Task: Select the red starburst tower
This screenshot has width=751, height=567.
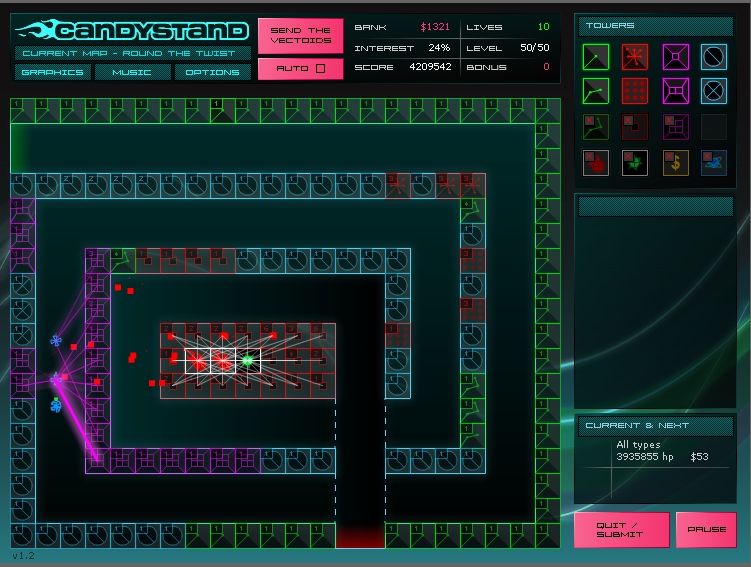Action: pyautogui.click(x=635, y=57)
